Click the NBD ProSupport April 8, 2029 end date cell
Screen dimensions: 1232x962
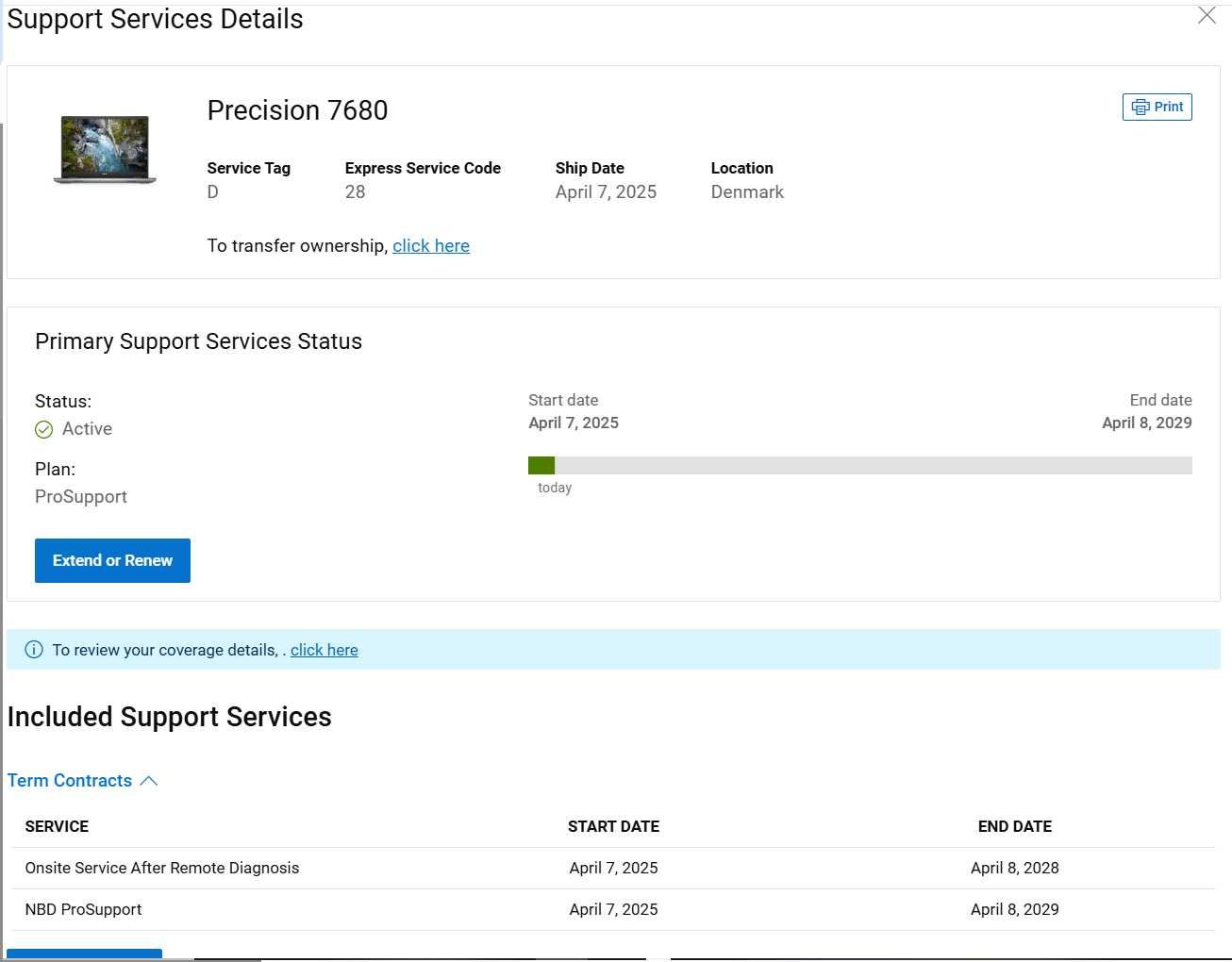coord(1015,909)
